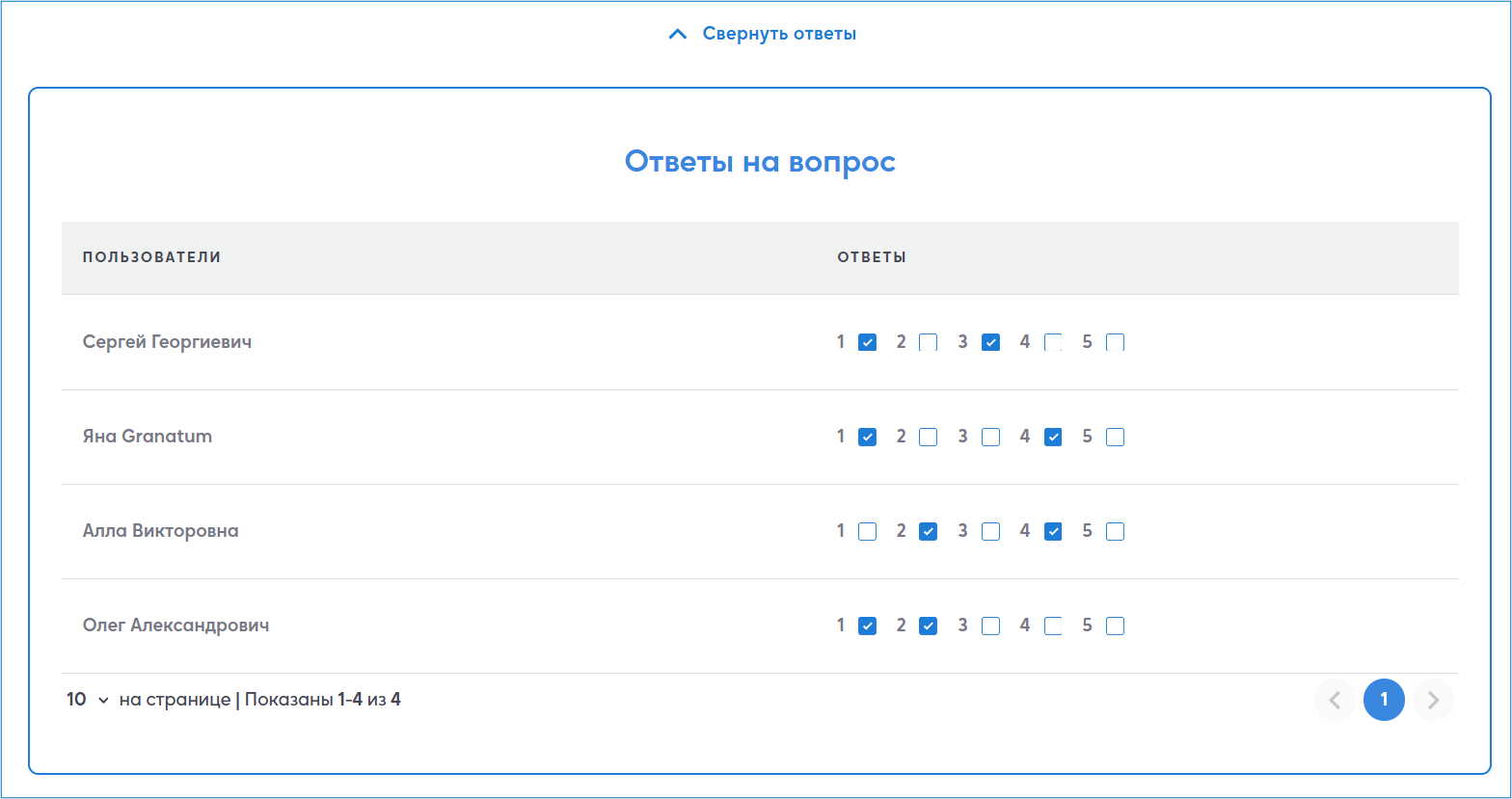Check answer 5 for Олег Александрович
Screen dimensions: 1512x799
[1115, 626]
